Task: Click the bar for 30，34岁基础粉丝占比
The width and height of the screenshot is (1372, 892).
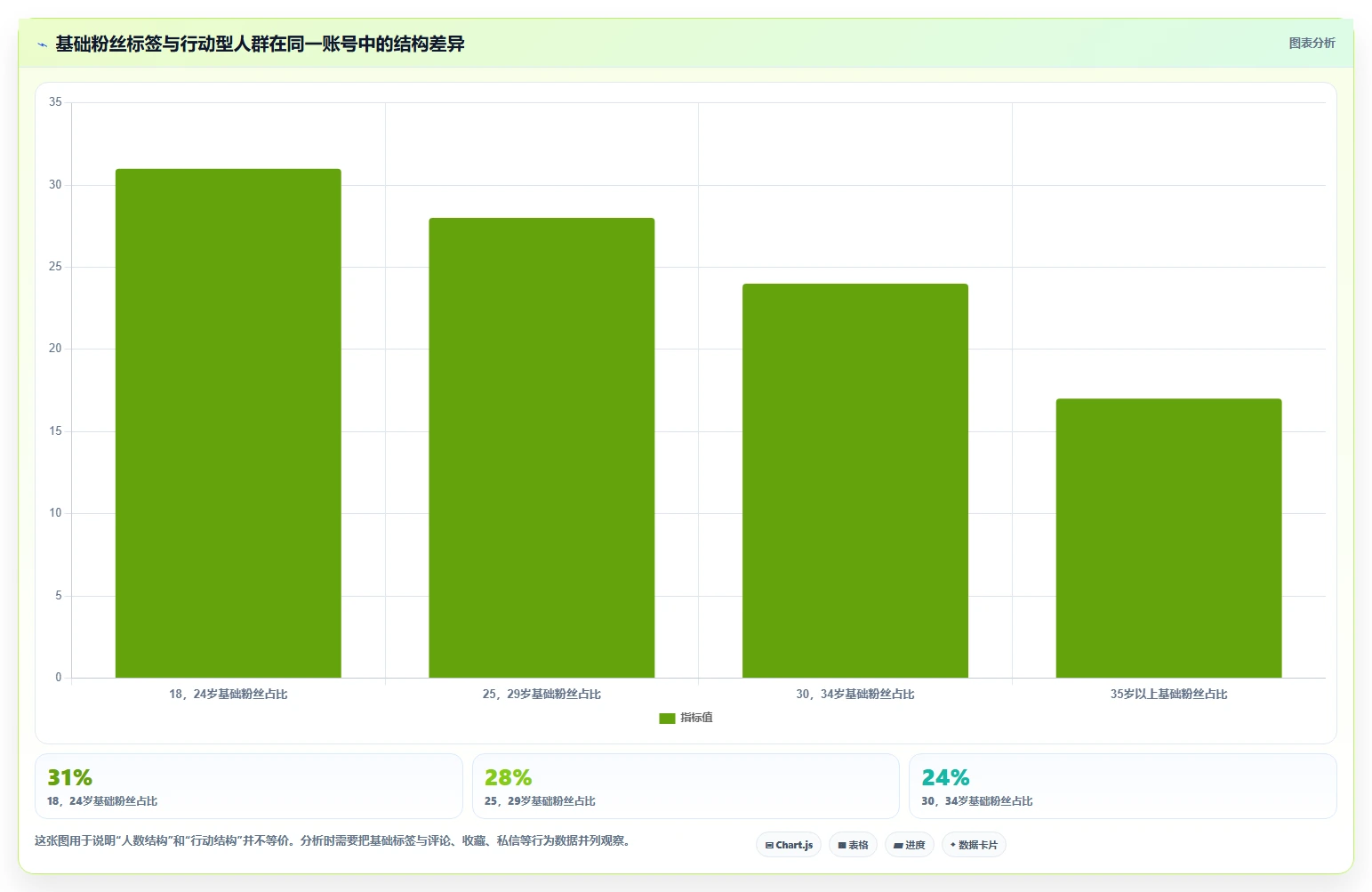Action: coord(855,481)
